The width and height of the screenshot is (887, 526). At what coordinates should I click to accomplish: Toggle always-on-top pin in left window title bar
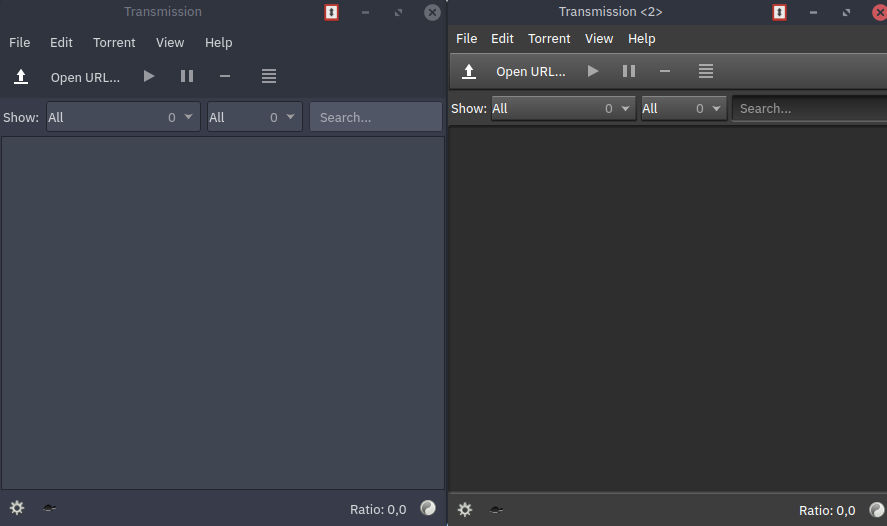coord(332,12)
